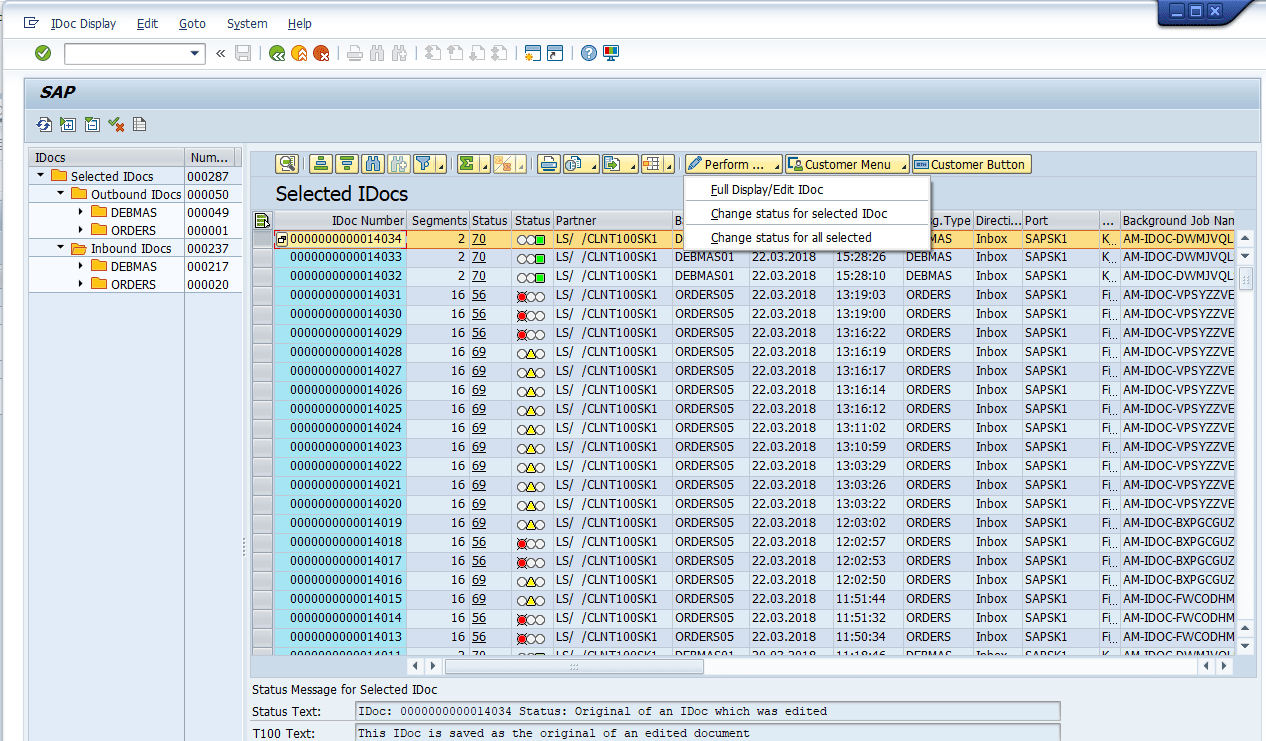Click the Generate Shortcut icon
The height and width of the screenshot is (741, 1266).
(554, 53)
